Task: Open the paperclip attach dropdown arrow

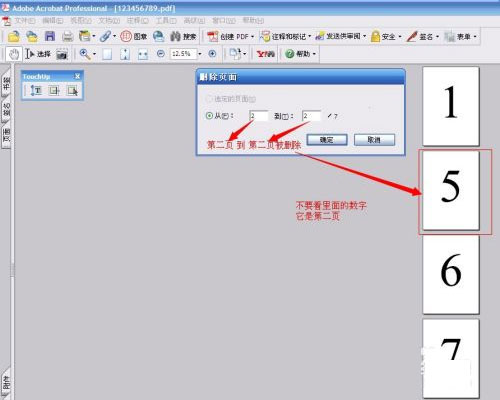Action: point(114,36)
